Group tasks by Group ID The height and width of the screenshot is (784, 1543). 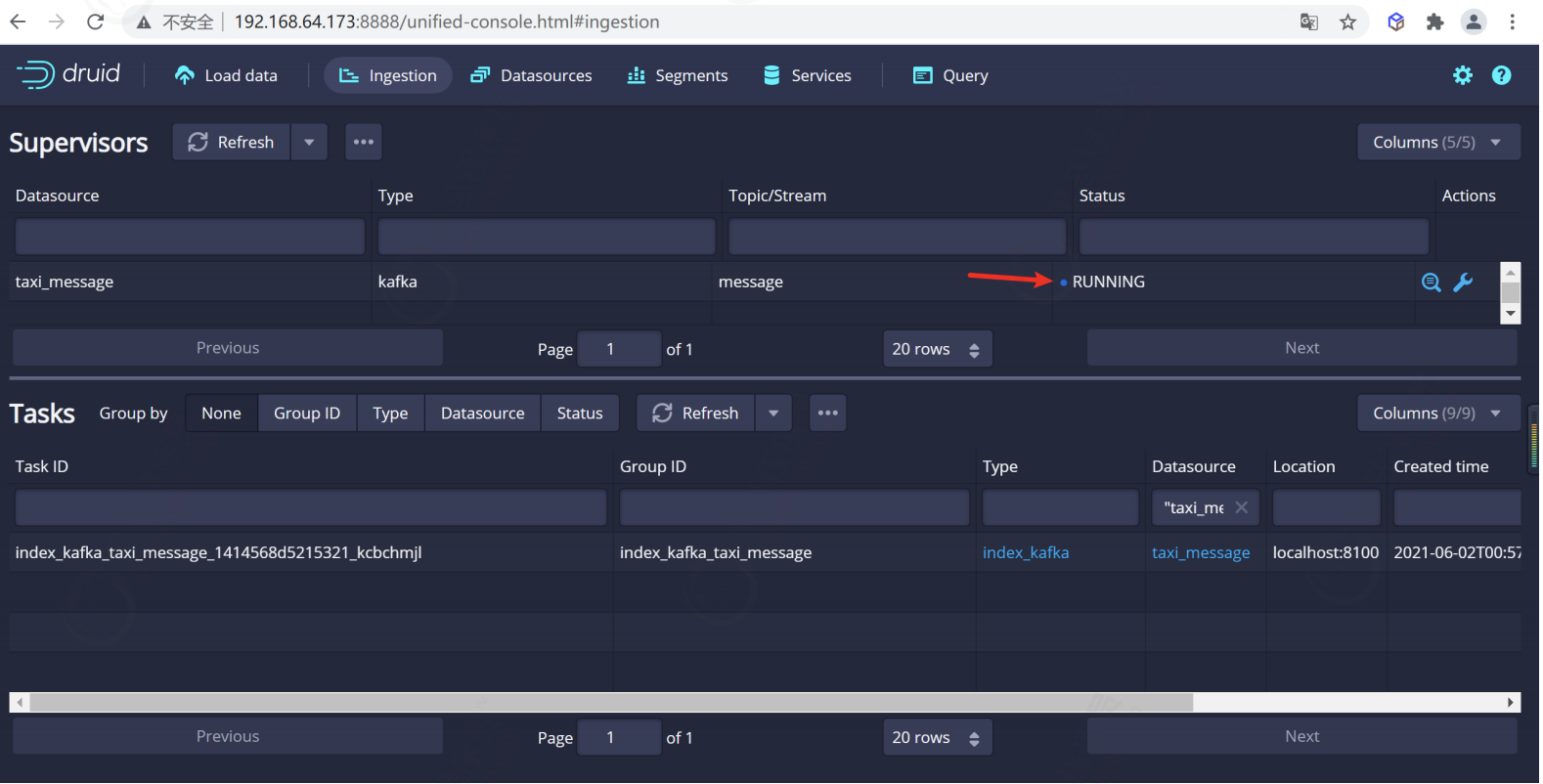pyautogui.click(x=307, y=414)
